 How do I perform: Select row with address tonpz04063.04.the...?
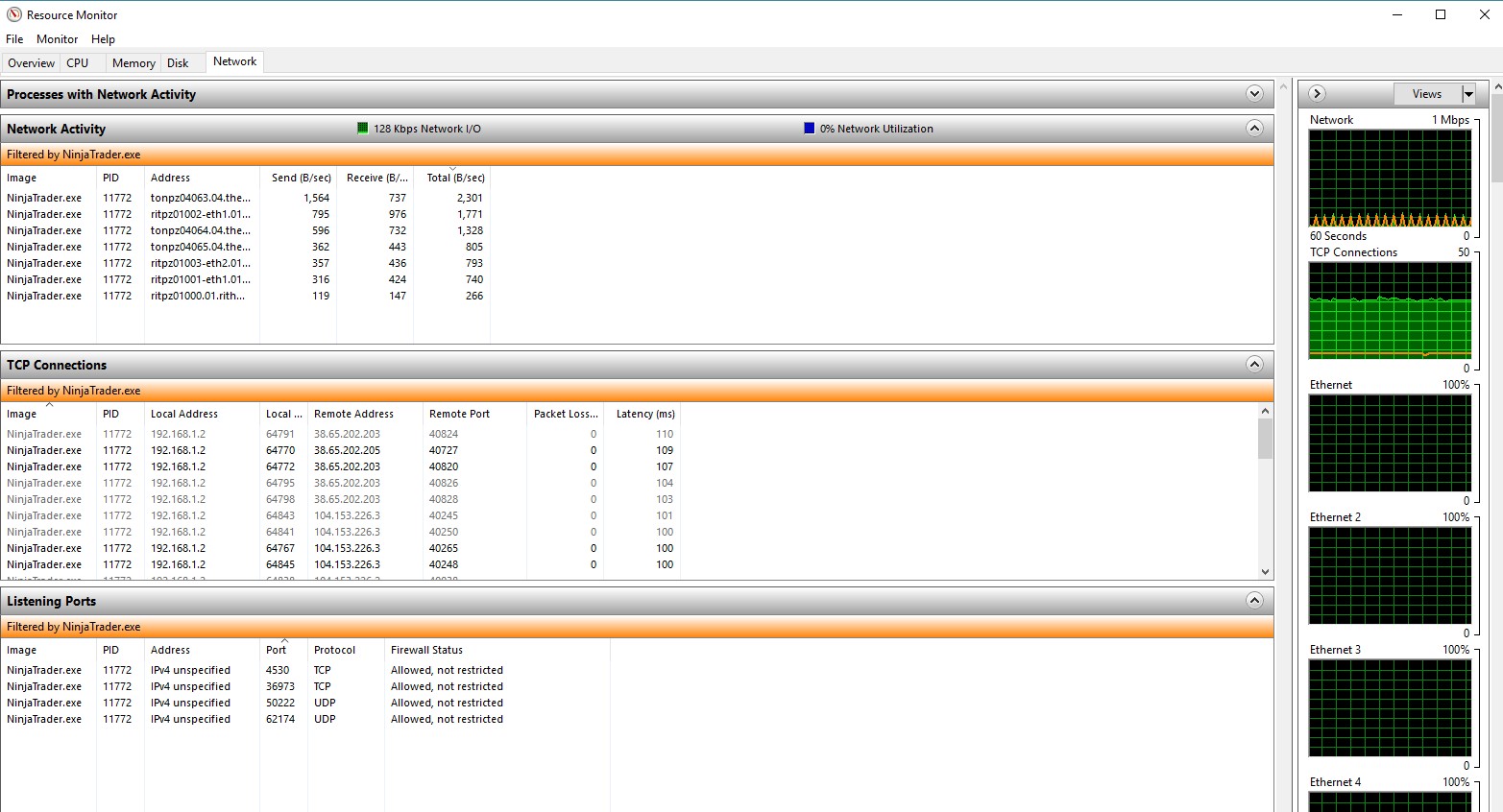[x=246, y=198]
